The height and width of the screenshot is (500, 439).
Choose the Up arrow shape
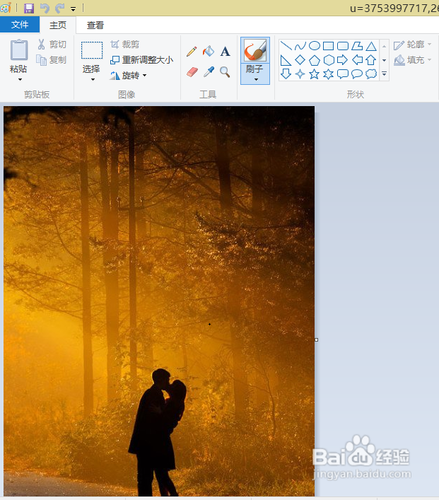click(x=371, y=60)
